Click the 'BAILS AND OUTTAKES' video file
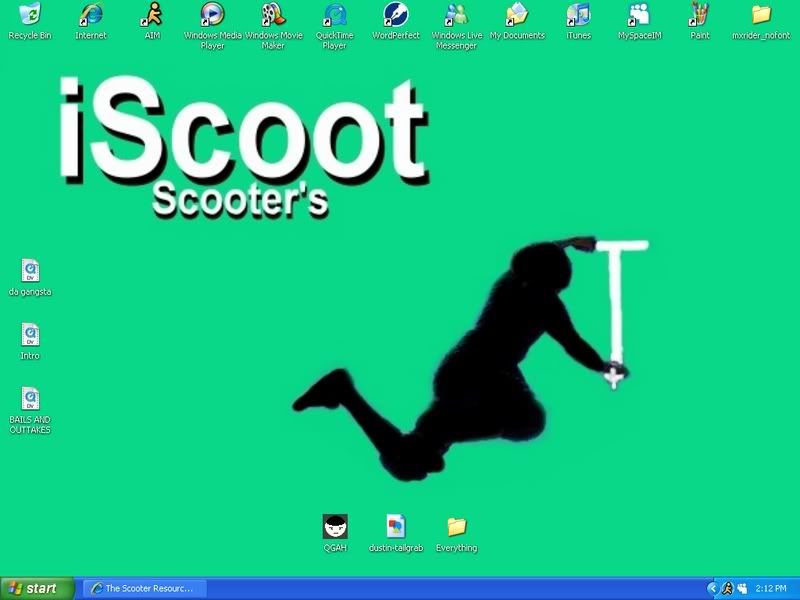800x600 pixels. coord(30,399)
